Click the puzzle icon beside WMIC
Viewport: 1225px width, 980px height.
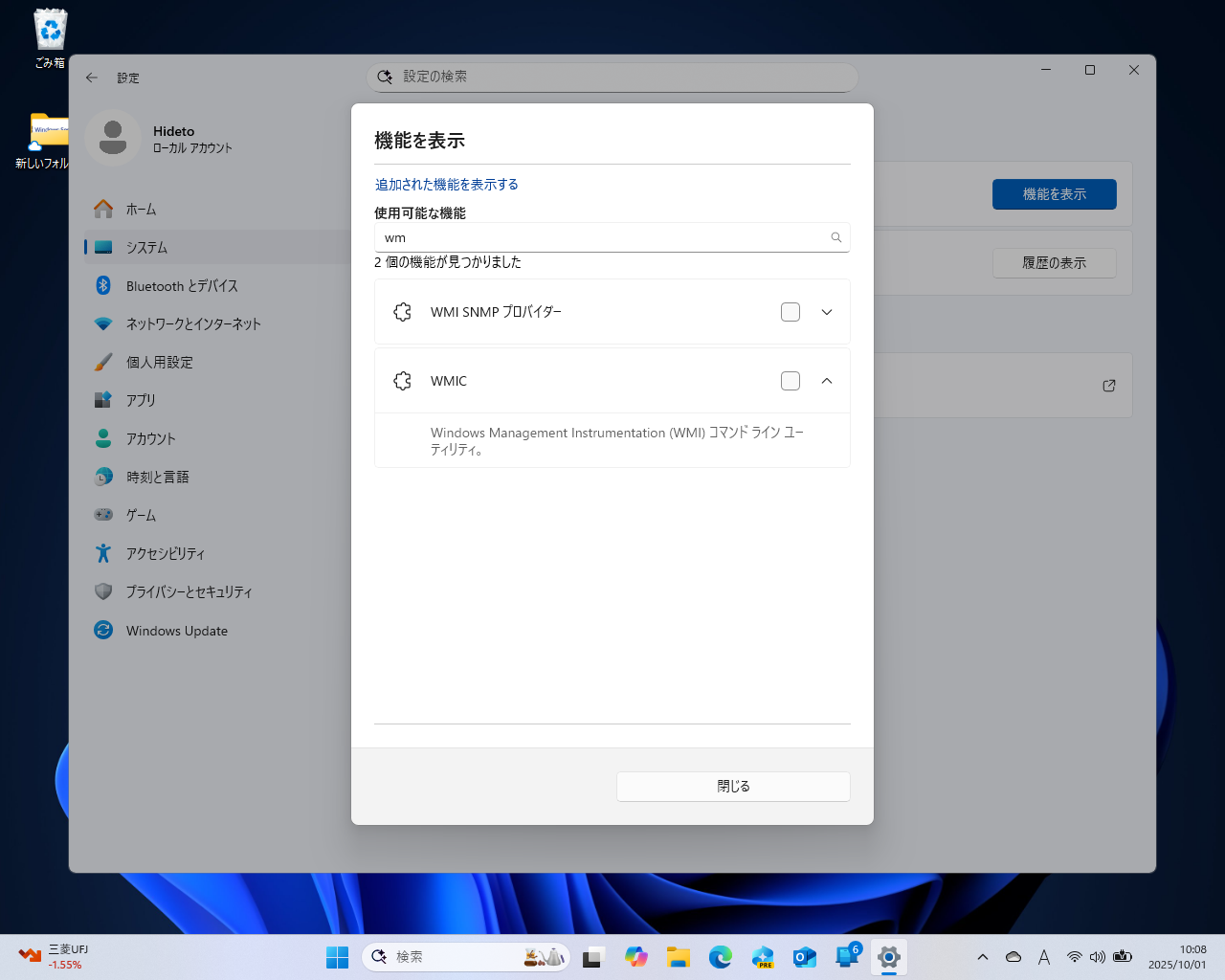point(403,381)
